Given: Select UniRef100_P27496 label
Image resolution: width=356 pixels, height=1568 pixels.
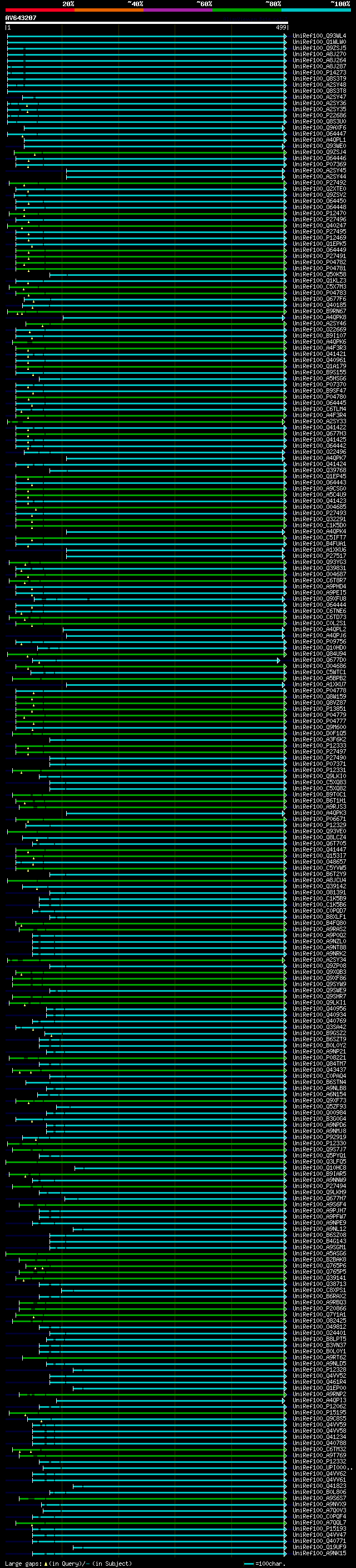Looking at the screenshot, I should [319, 219].
